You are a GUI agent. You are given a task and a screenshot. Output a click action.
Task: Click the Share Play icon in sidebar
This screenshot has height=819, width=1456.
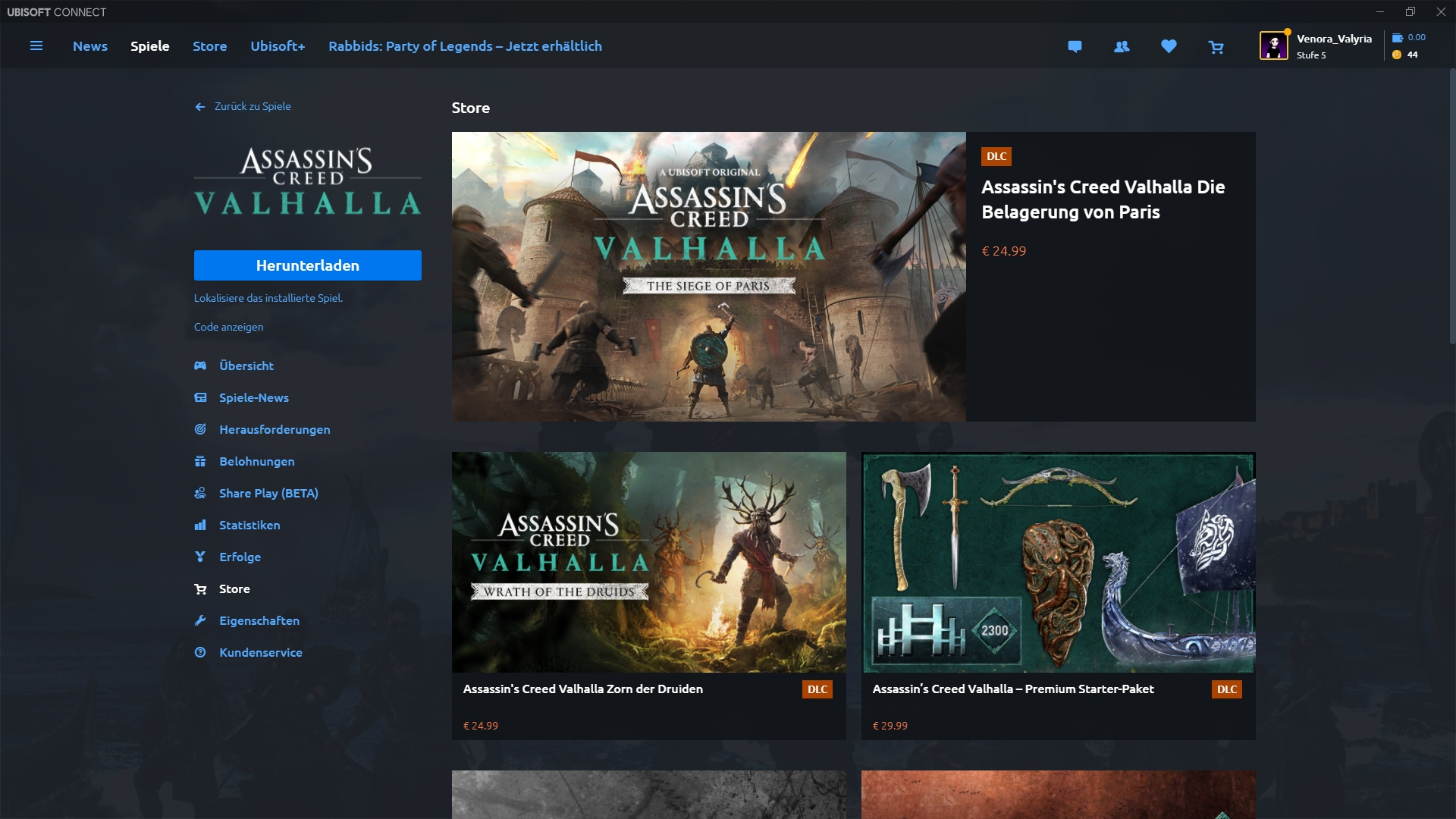point(200,493)
